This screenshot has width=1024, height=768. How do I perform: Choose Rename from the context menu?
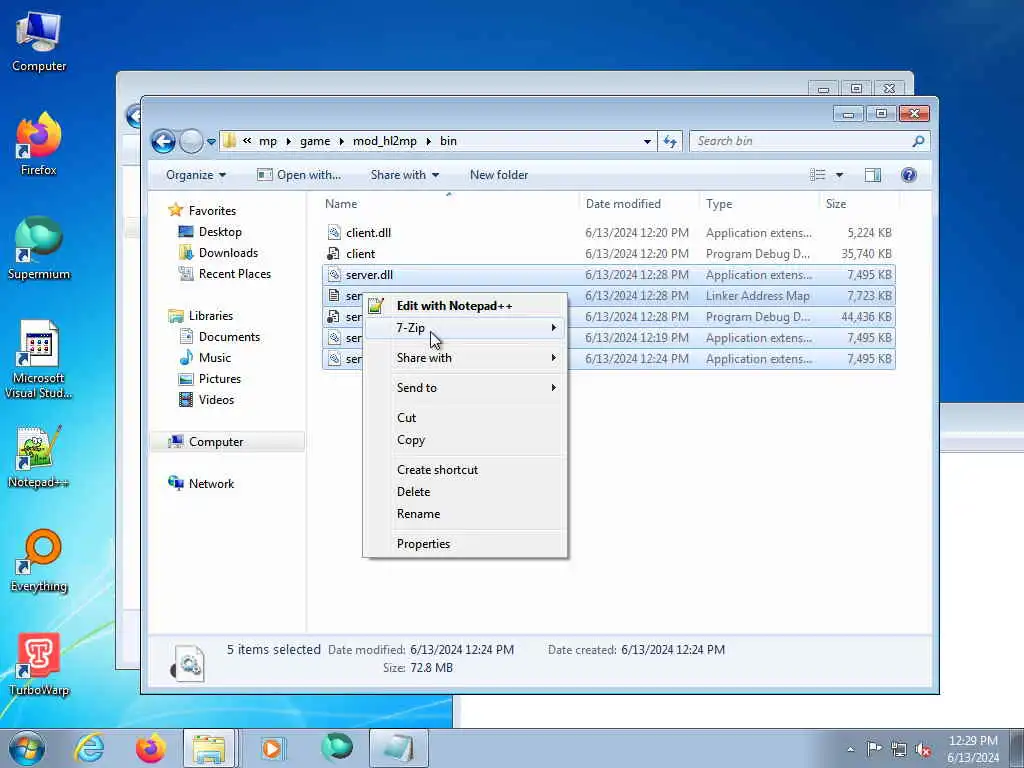coord(465,514)
